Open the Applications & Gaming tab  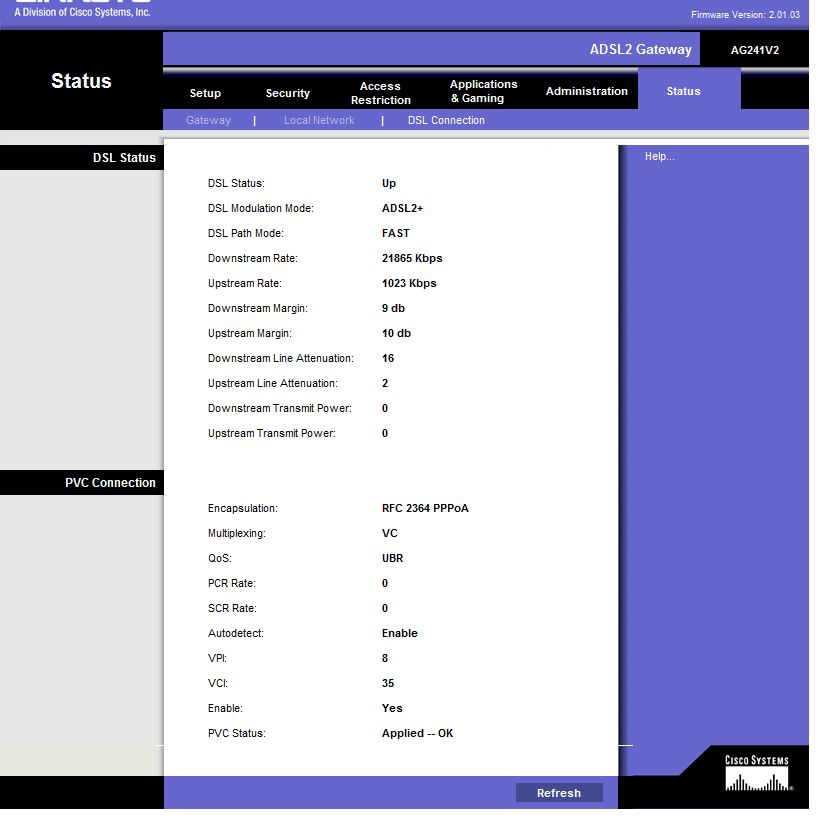pyautogui.click(x=483, y=91)
